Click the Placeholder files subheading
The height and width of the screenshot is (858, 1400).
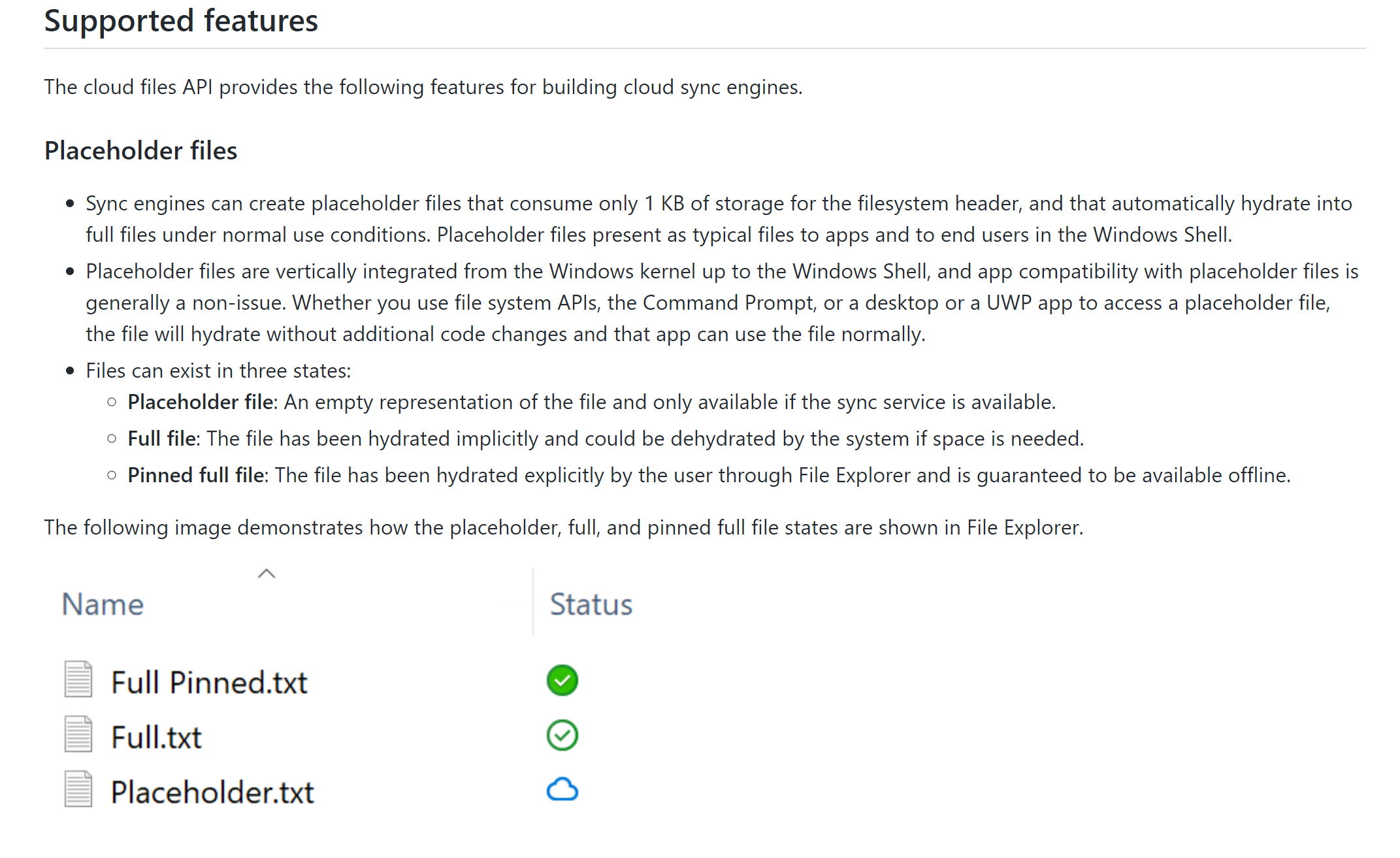coord(140,151)
